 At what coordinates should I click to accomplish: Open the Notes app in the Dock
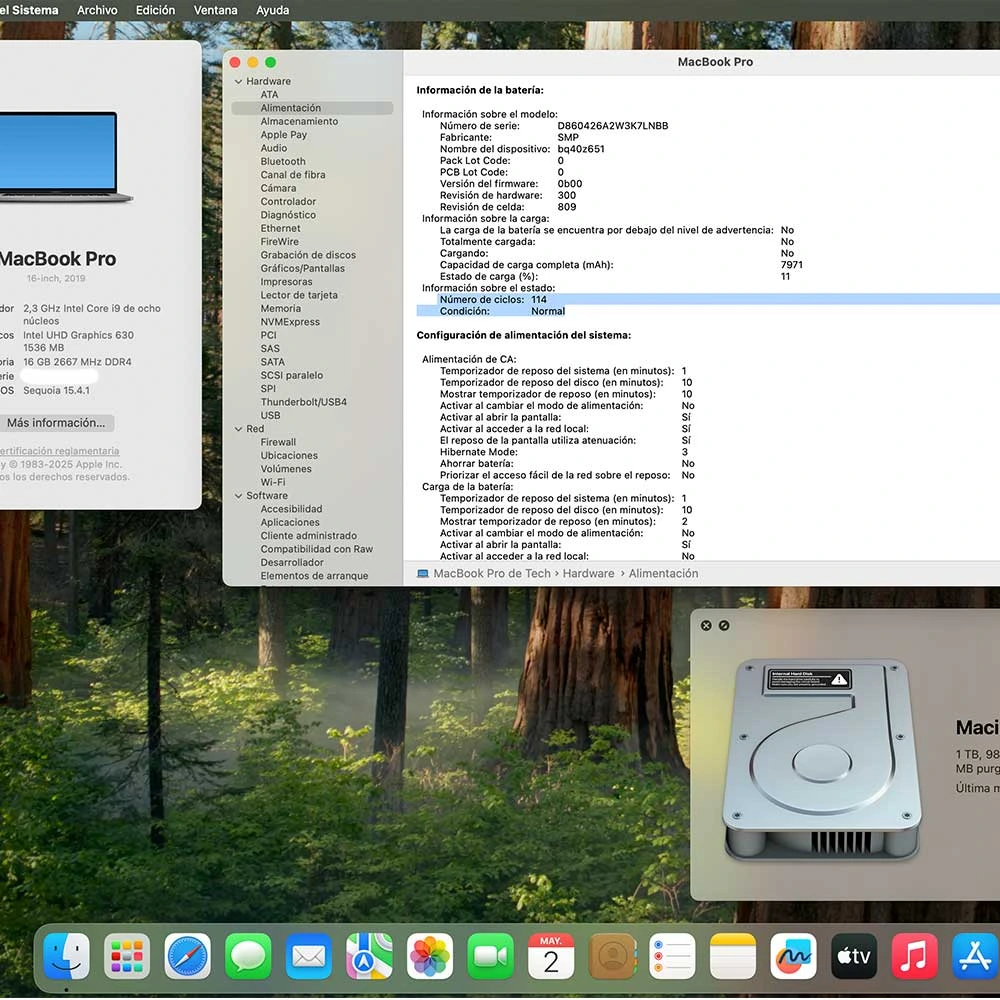(x=733, y=956)
